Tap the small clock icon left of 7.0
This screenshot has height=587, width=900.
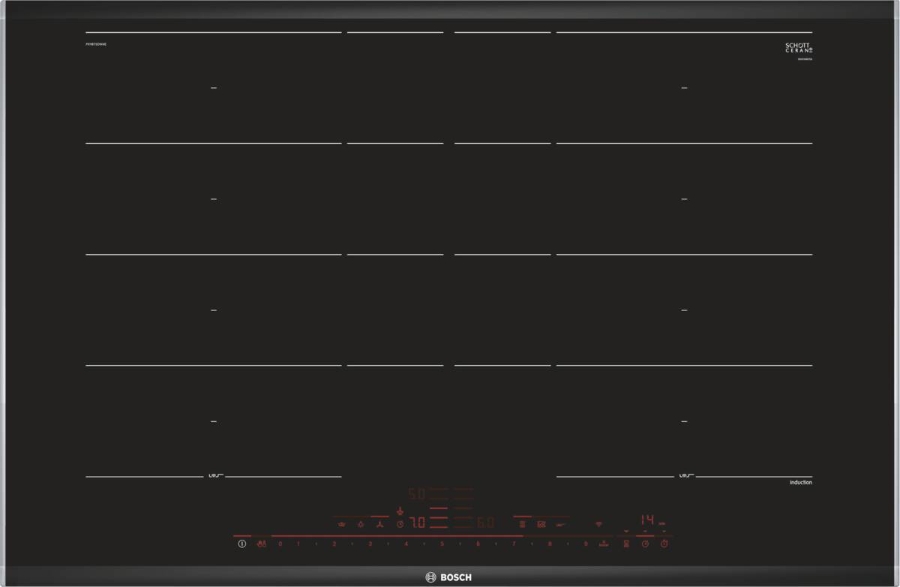pos(400,524)
